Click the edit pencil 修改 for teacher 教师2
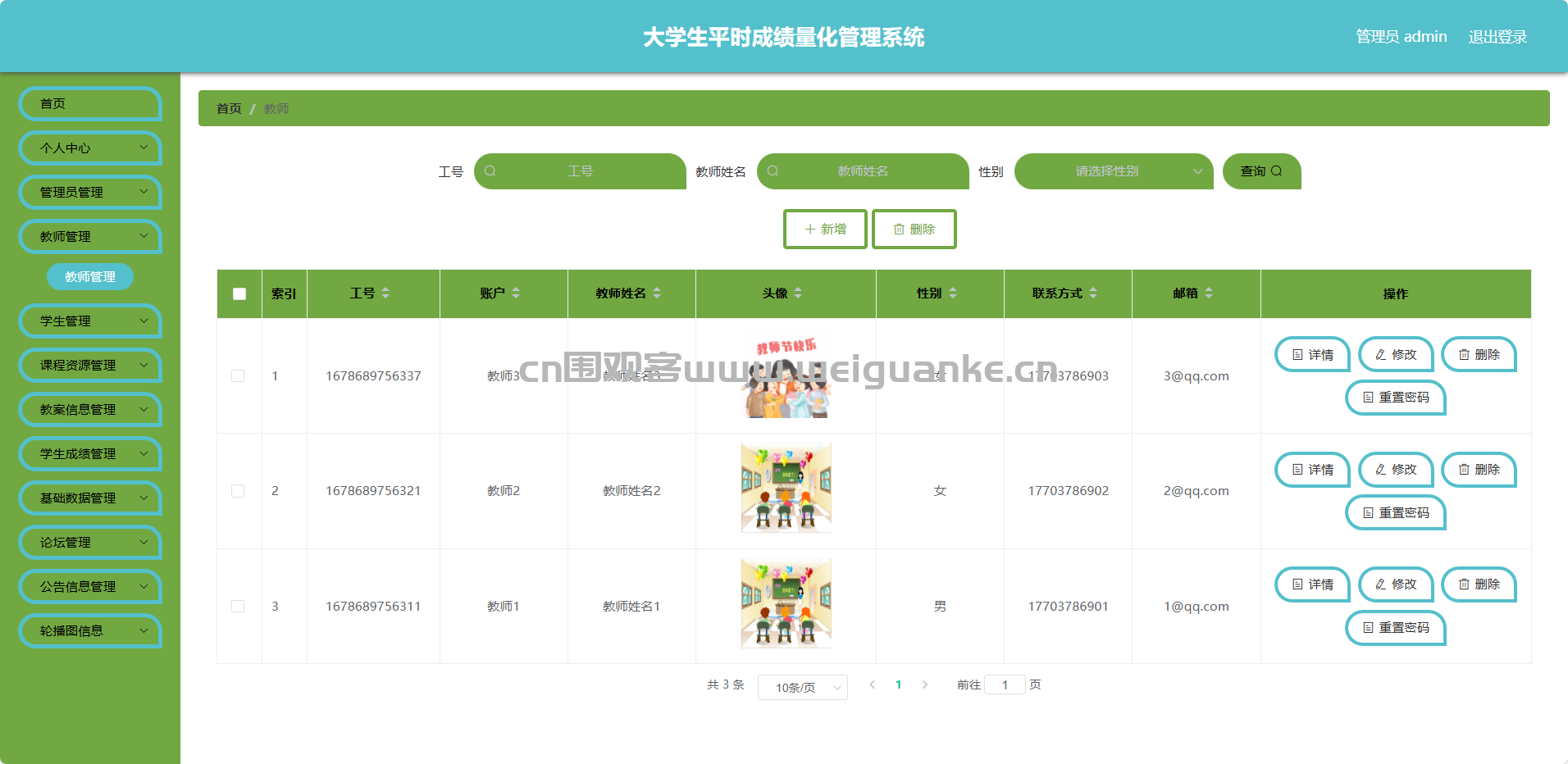Viewport: 1568px width, 764px height. tap(1395, 470)
